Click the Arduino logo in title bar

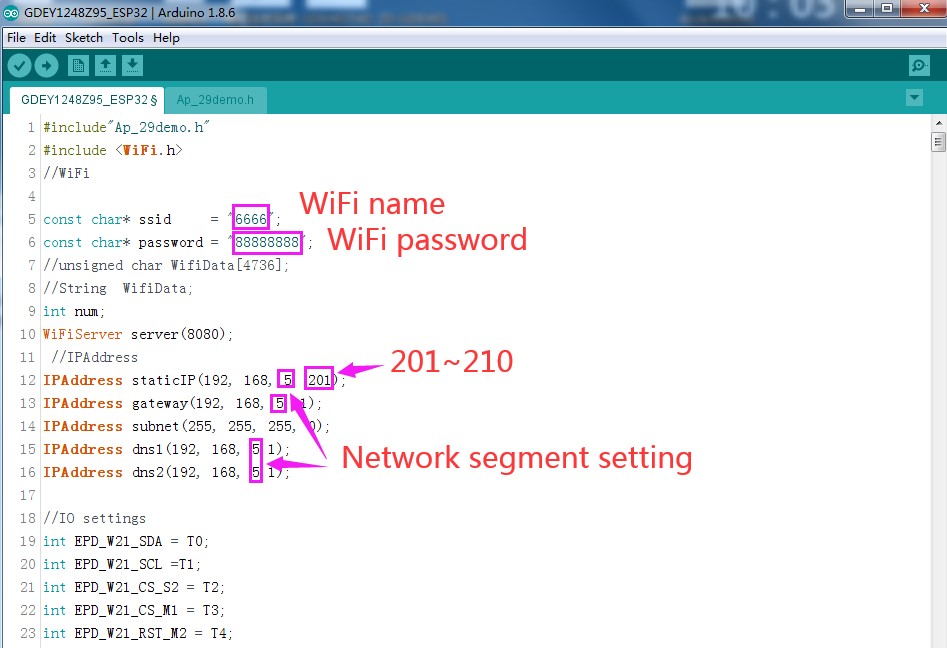click(x=11, y=12)
